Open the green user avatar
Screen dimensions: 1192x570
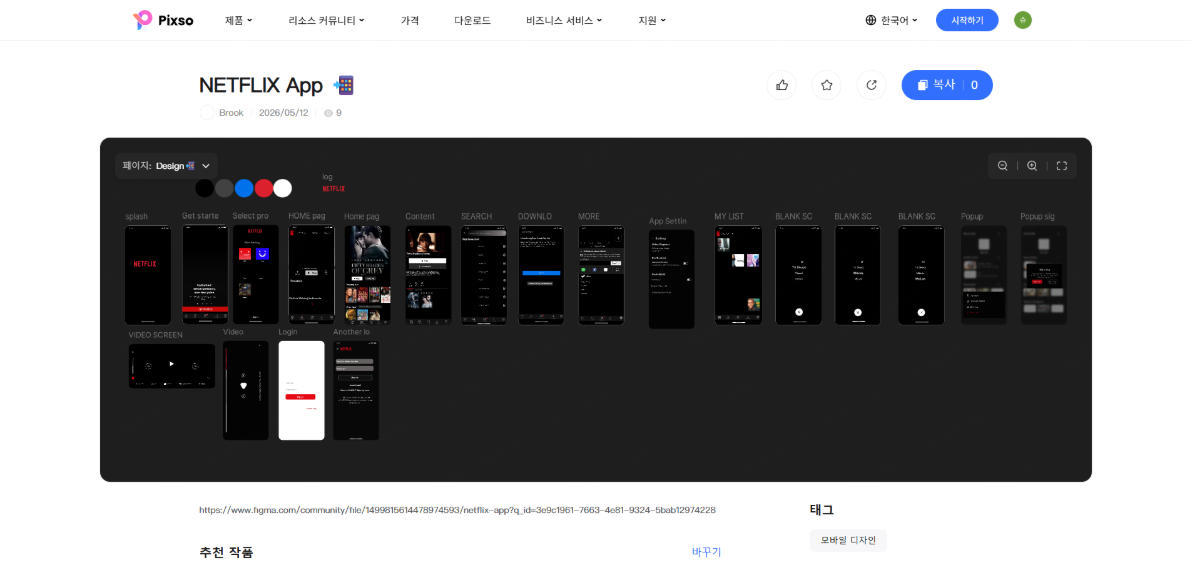pyautogui.click(x=1022, y=21)
